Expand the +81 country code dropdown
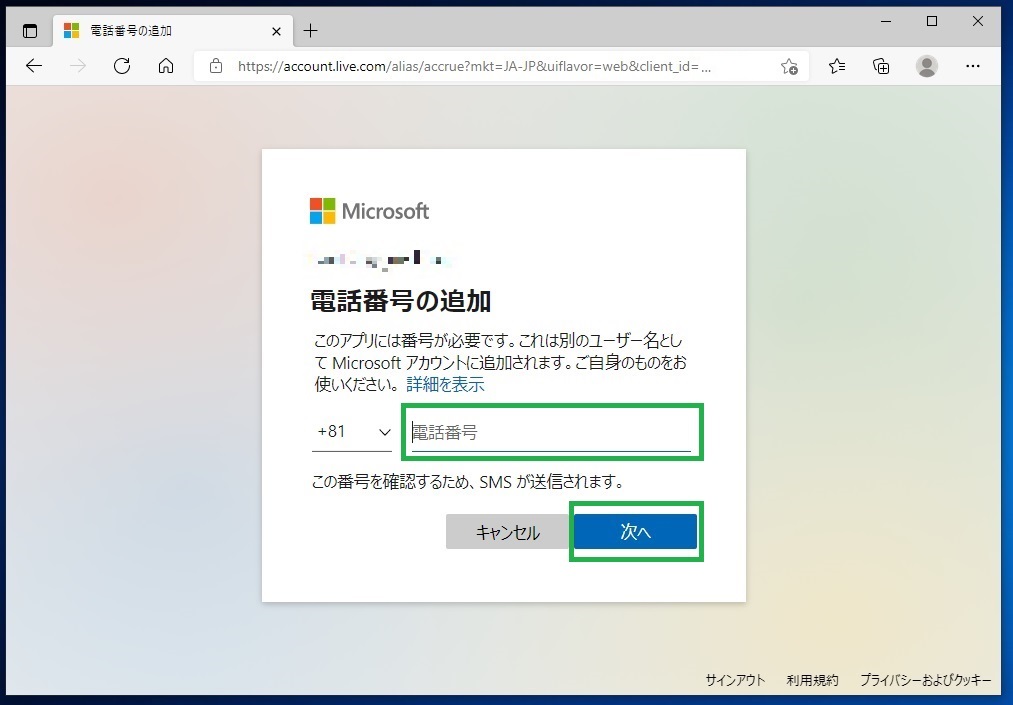 pos(352,432)
